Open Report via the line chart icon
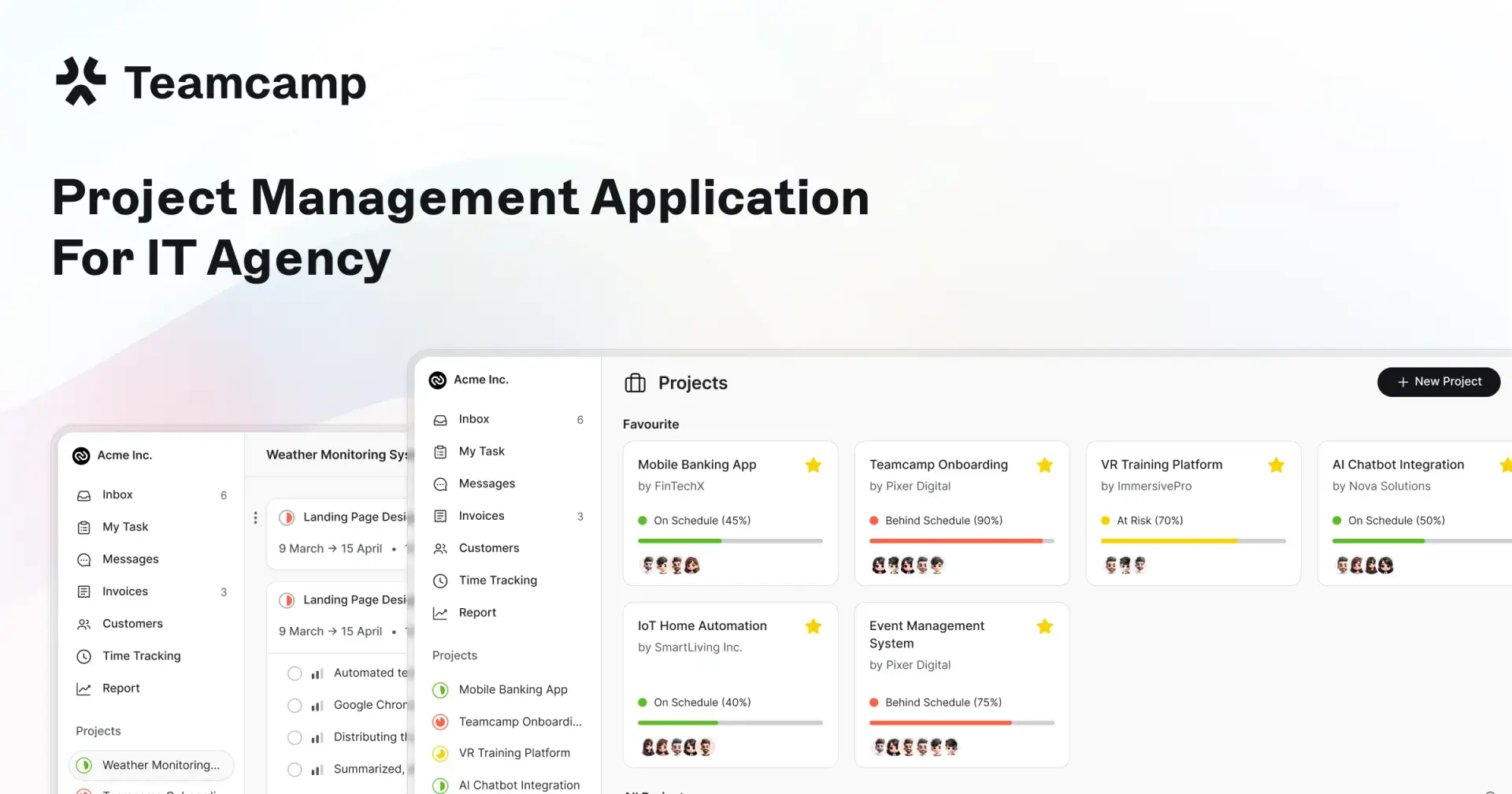This screenshot has width=1512, height=794. pos(439,612)
